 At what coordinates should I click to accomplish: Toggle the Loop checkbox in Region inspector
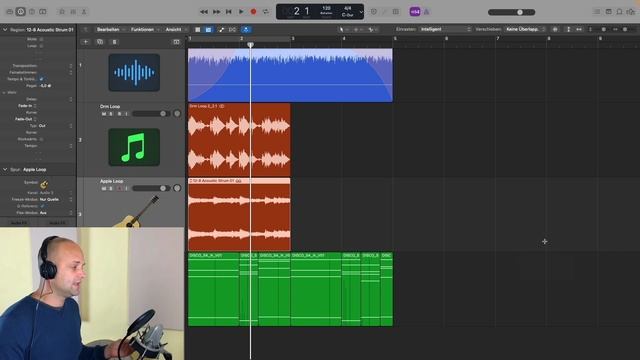pyautogui.click(x=41, y=46)
